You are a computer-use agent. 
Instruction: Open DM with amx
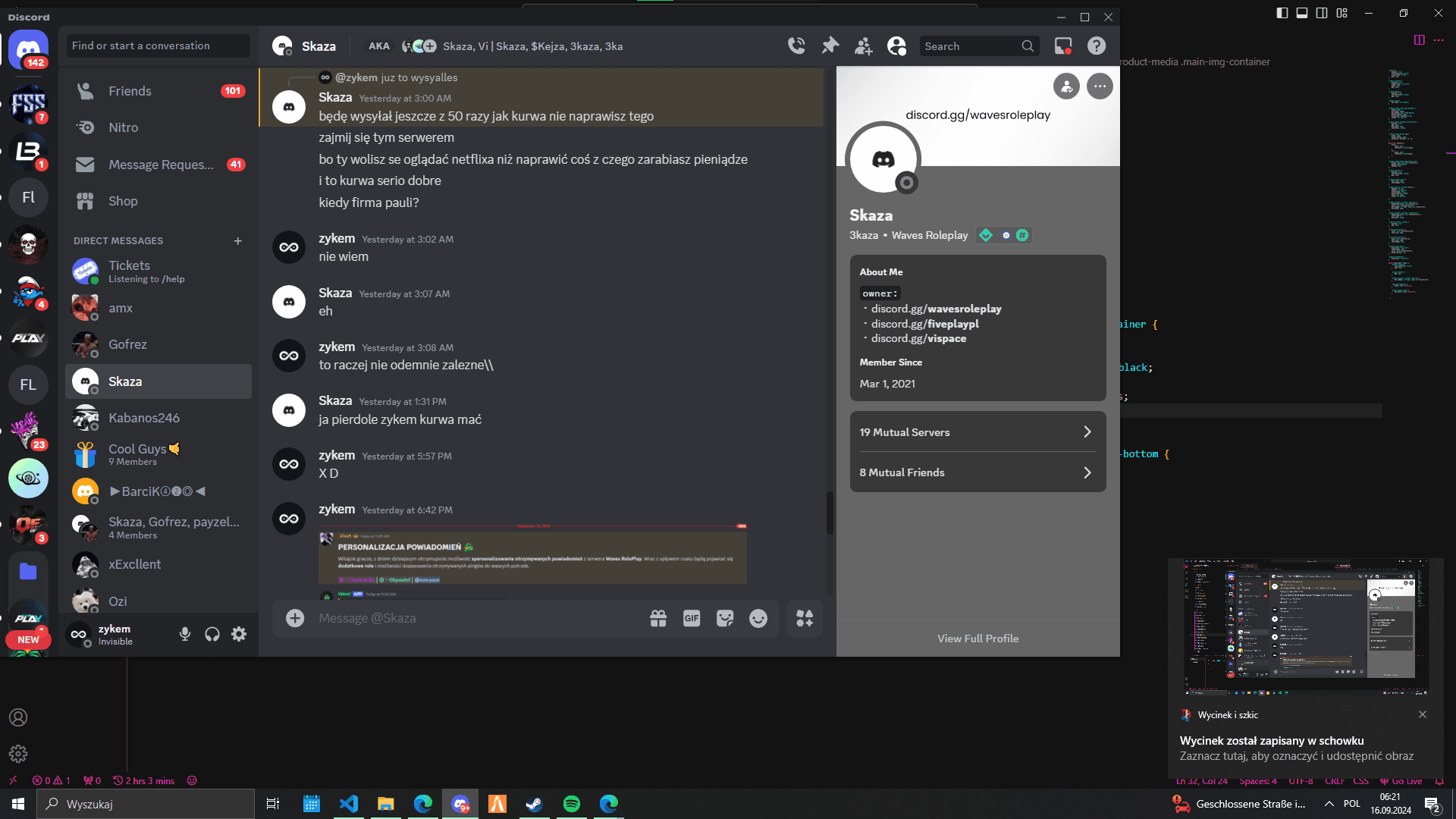(x=158, y=308)
